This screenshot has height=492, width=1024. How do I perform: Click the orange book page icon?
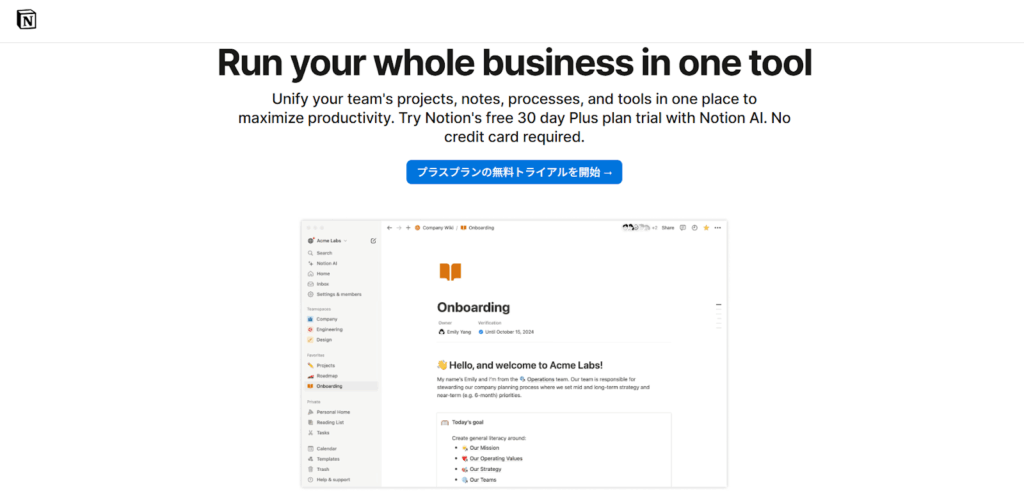pos(450,272)
